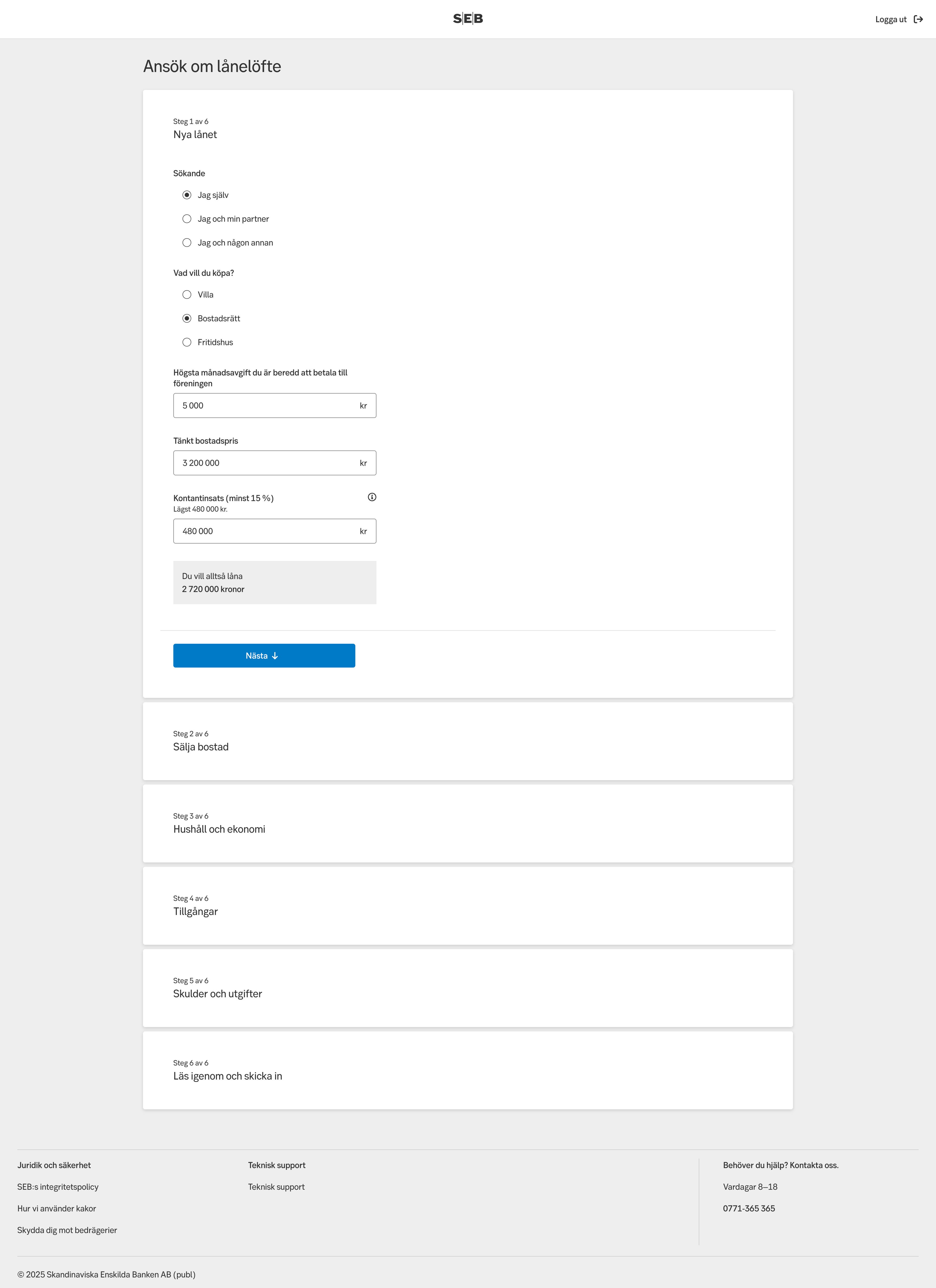Expand the 'Sälja bostad' step
The image size is (936, 1288).
[x=201, y=746]
